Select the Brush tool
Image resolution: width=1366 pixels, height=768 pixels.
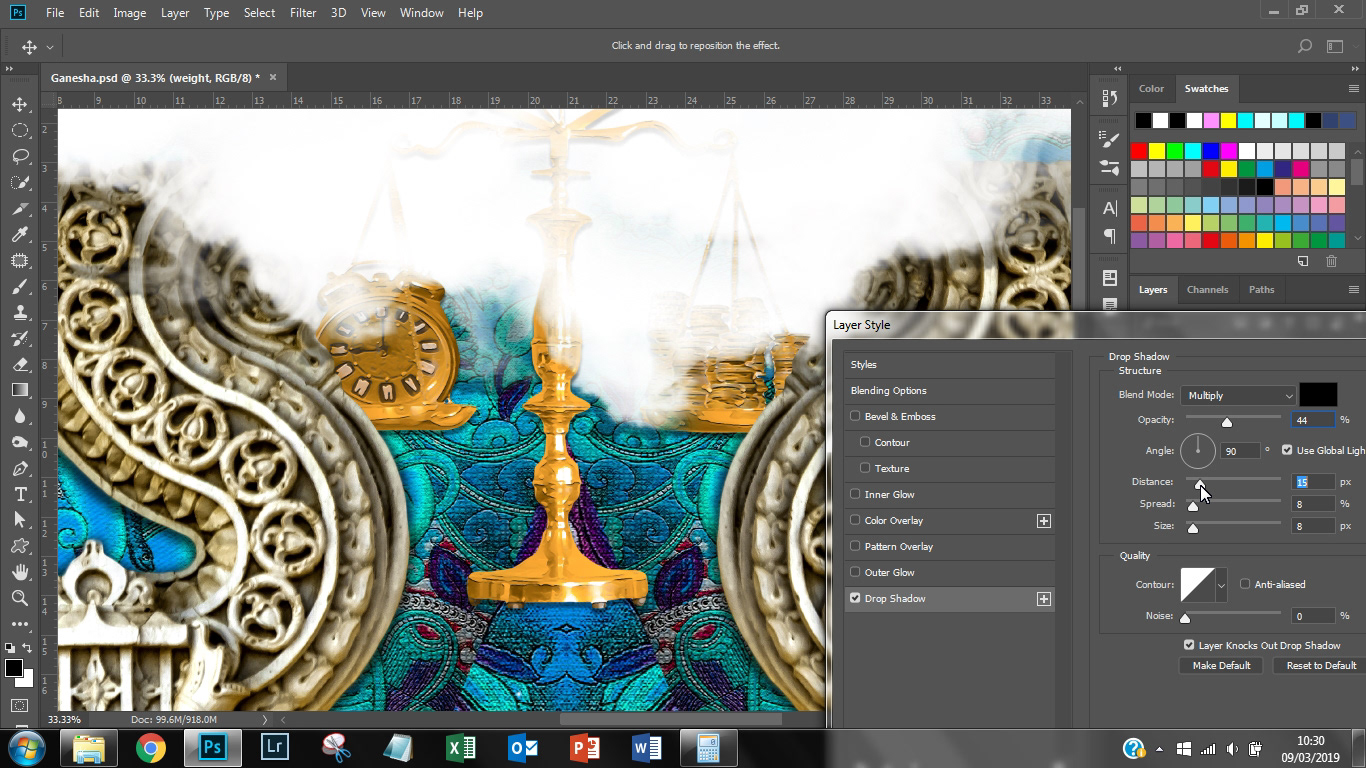[20, 287]
